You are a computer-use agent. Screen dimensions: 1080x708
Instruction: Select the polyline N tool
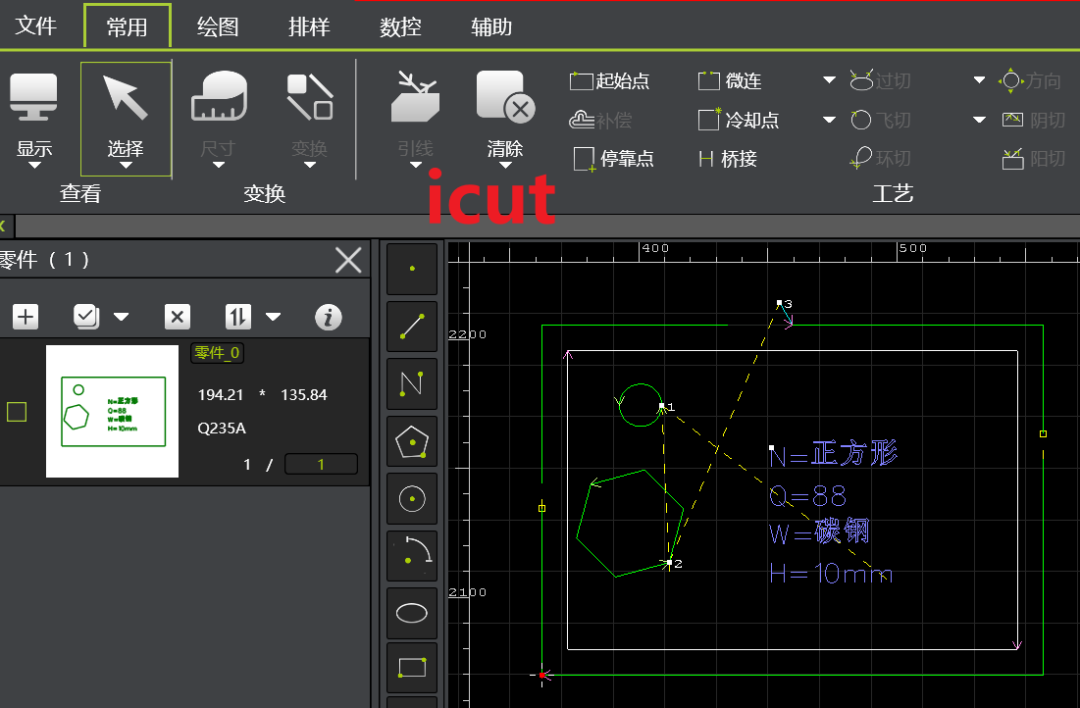(x=412, y=384)
